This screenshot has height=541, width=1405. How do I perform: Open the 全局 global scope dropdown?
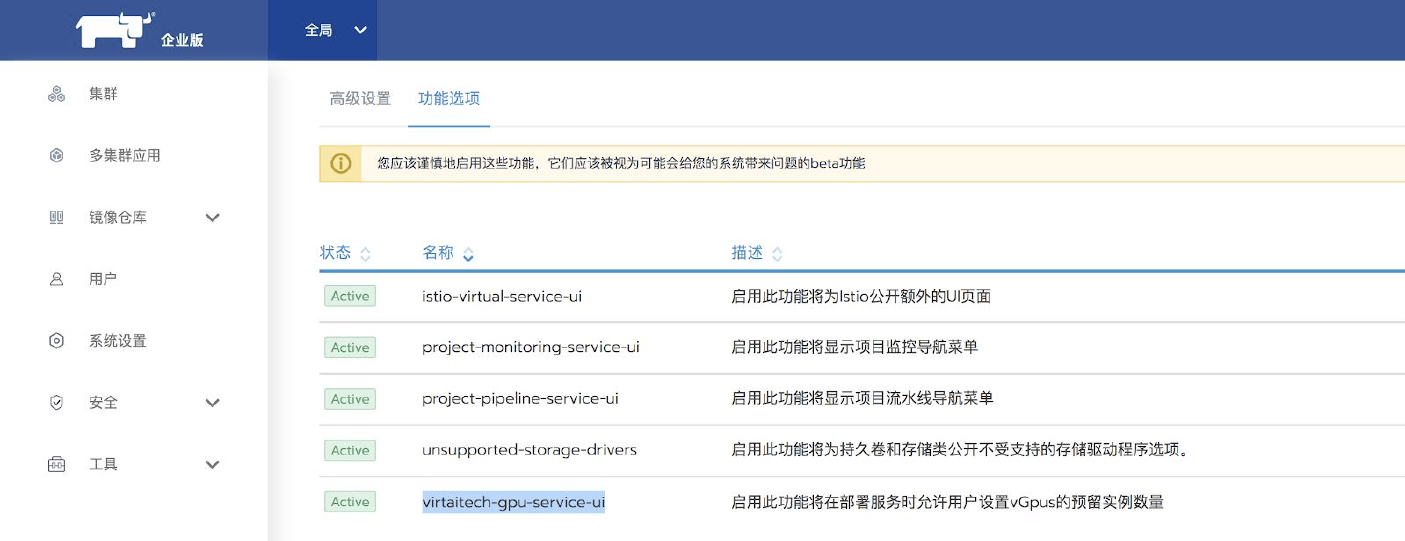[x=335, y=31]
